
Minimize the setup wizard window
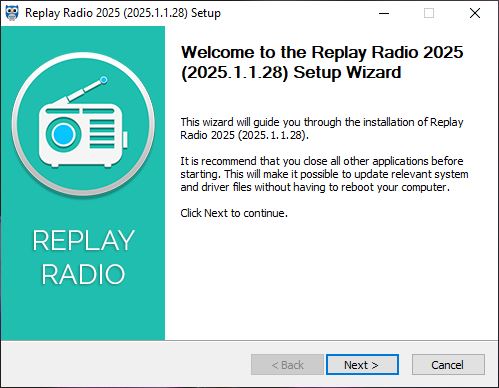(384, 13)
